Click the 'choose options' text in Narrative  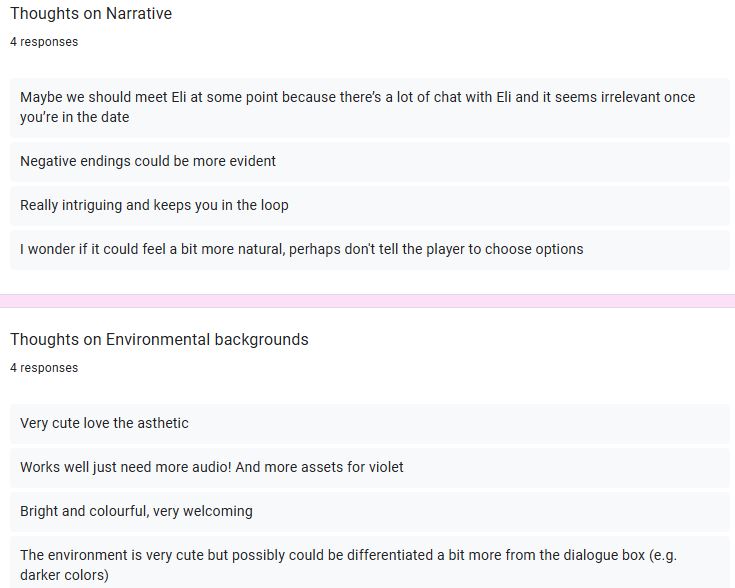point(534,249)
